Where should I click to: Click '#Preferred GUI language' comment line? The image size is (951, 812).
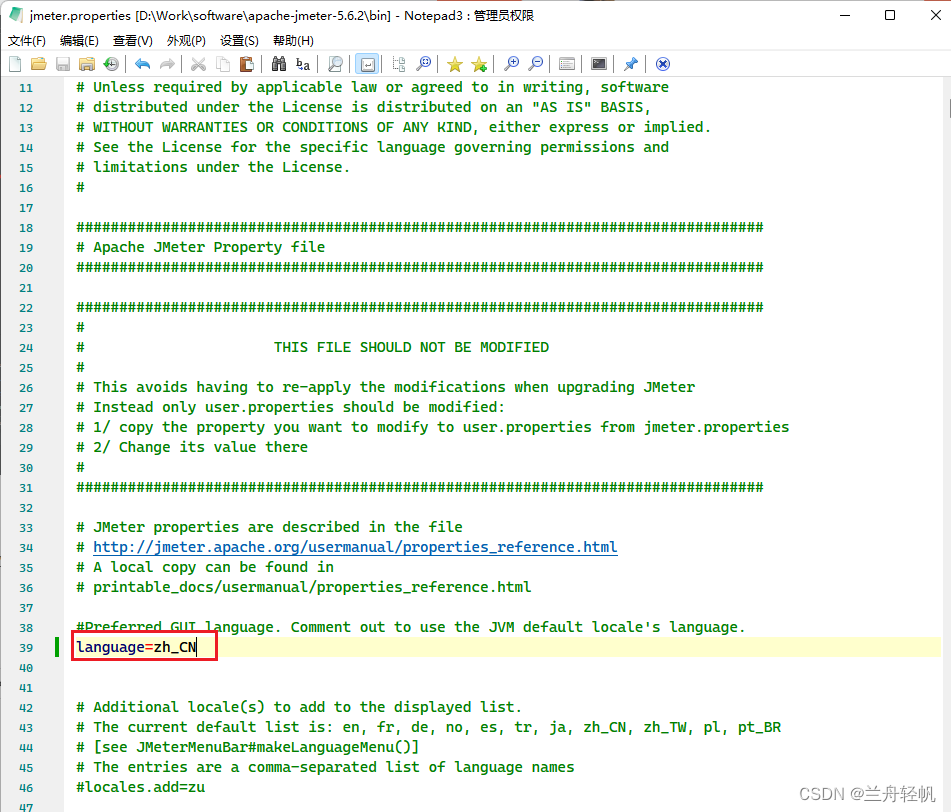pos(411,627)
